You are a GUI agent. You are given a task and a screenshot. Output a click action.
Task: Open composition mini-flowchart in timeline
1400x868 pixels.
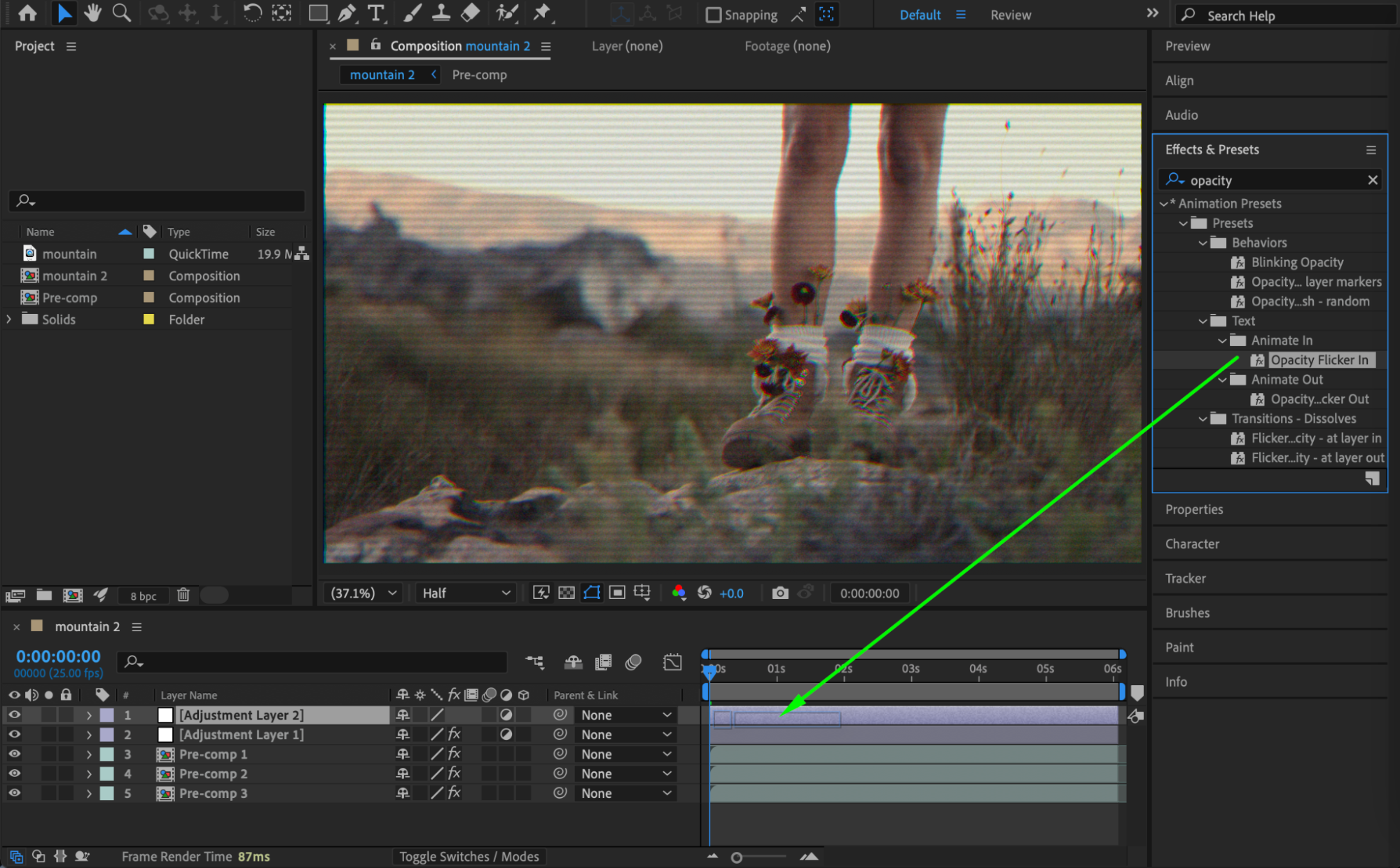click(535, 661)
